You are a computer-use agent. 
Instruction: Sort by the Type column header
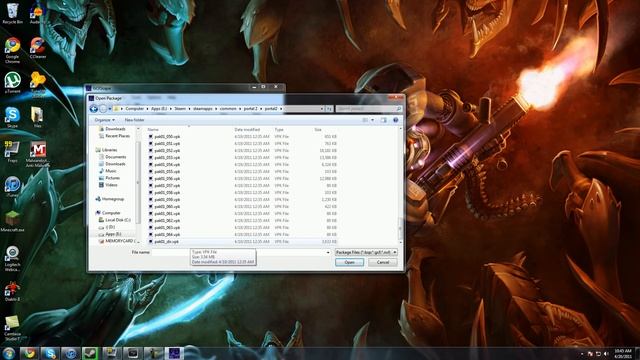click(279, 129)
